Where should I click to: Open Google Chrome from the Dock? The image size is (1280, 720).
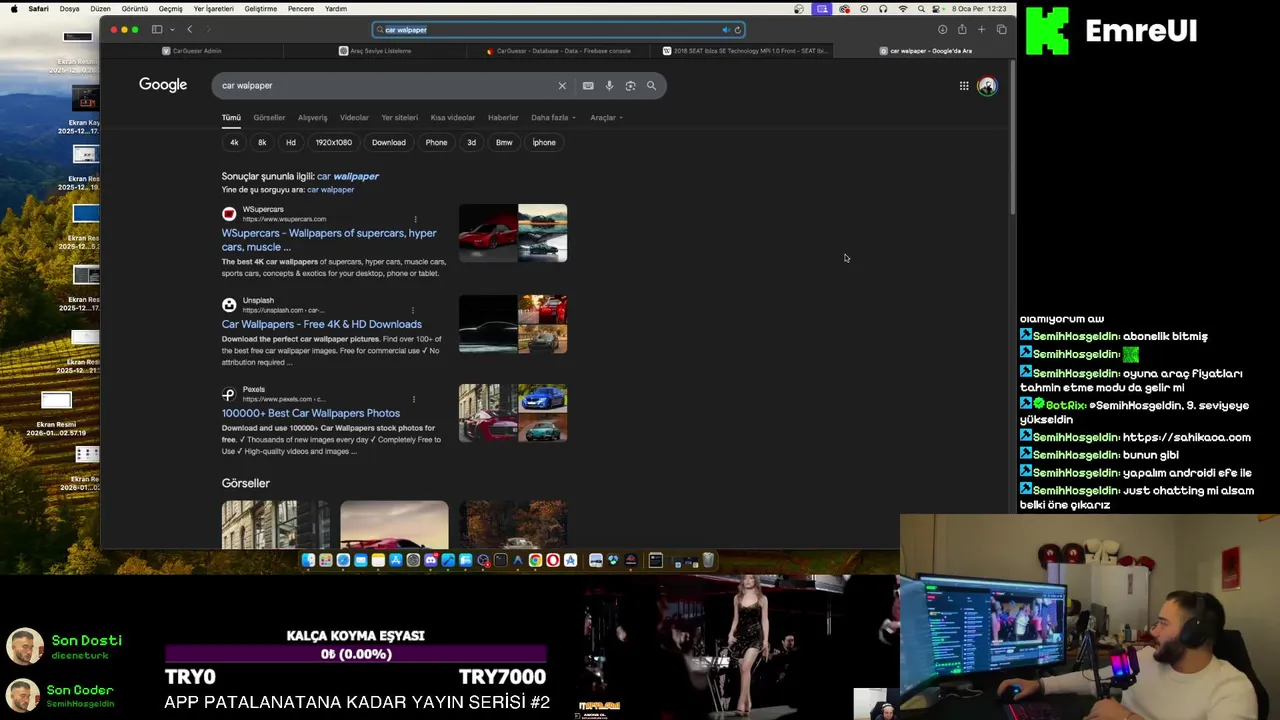point(535,561)
